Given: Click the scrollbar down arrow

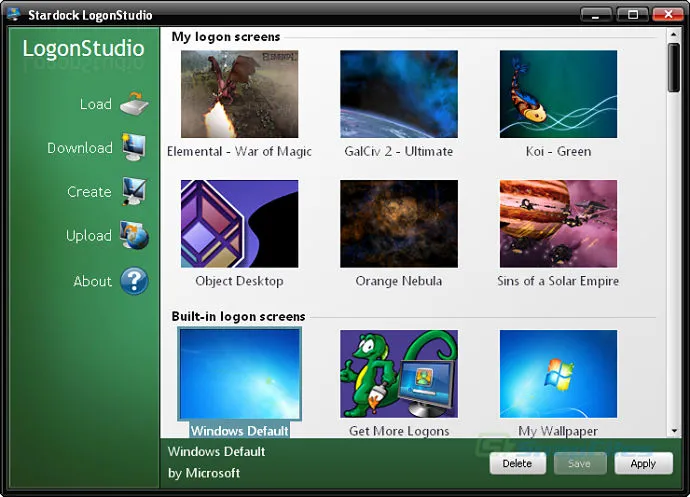Looking at the screenshot, I should point(673,431).
